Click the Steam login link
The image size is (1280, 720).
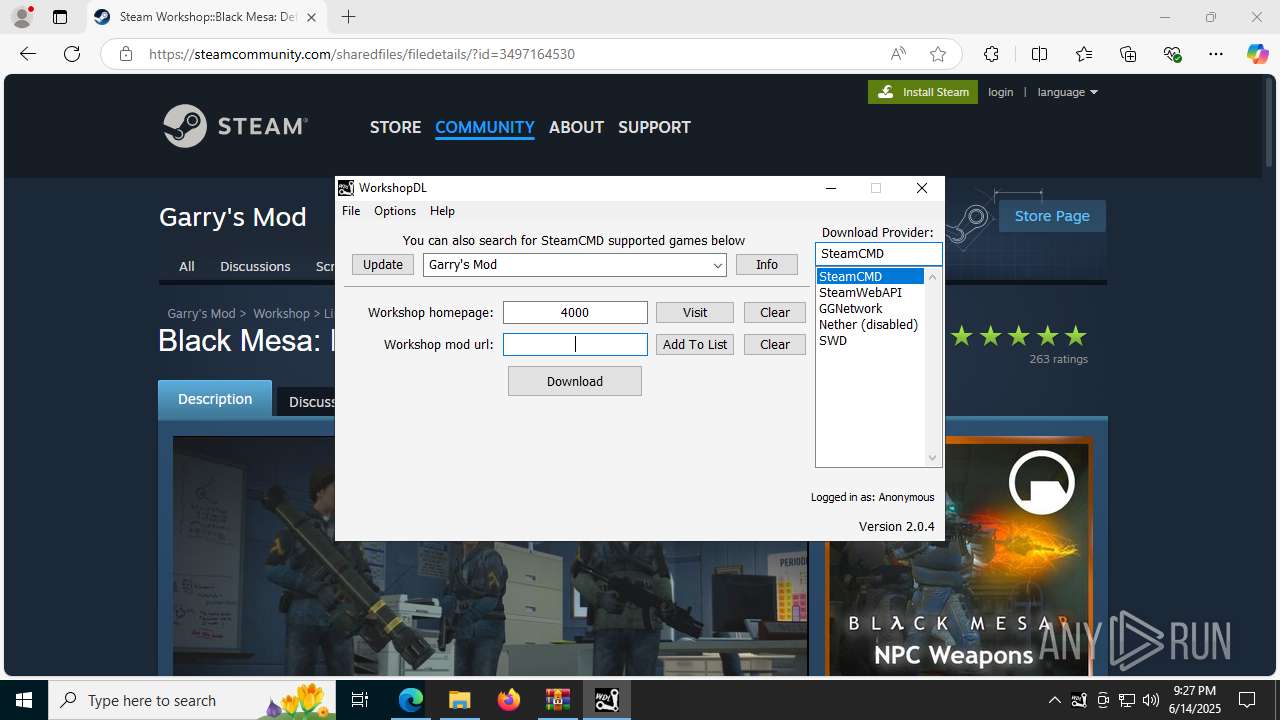click(1000, 92)
